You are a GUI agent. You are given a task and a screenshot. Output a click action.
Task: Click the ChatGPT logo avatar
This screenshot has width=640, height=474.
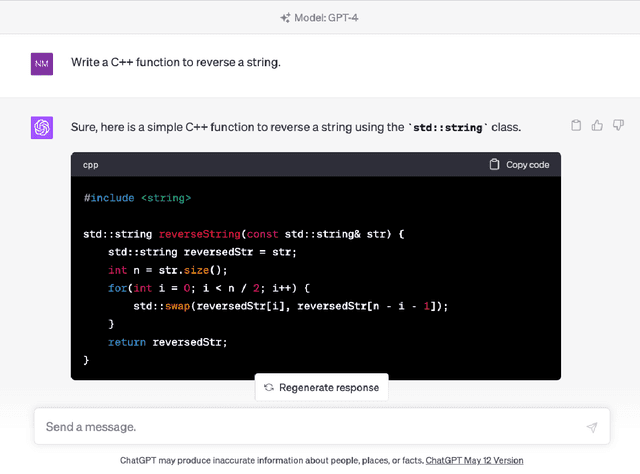(x=42, y=127)
